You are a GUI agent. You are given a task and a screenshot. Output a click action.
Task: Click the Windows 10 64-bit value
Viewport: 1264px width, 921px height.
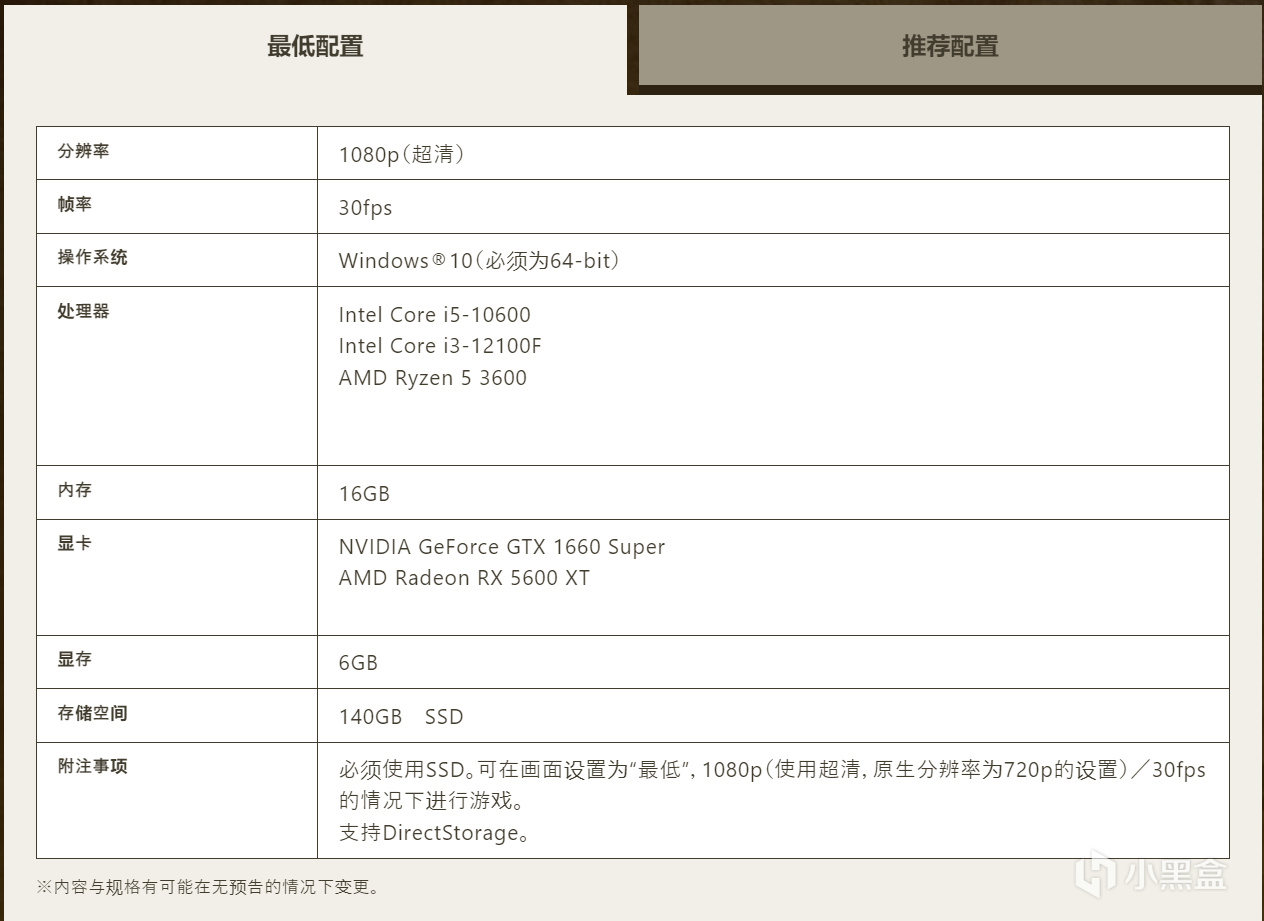point(480,261)
